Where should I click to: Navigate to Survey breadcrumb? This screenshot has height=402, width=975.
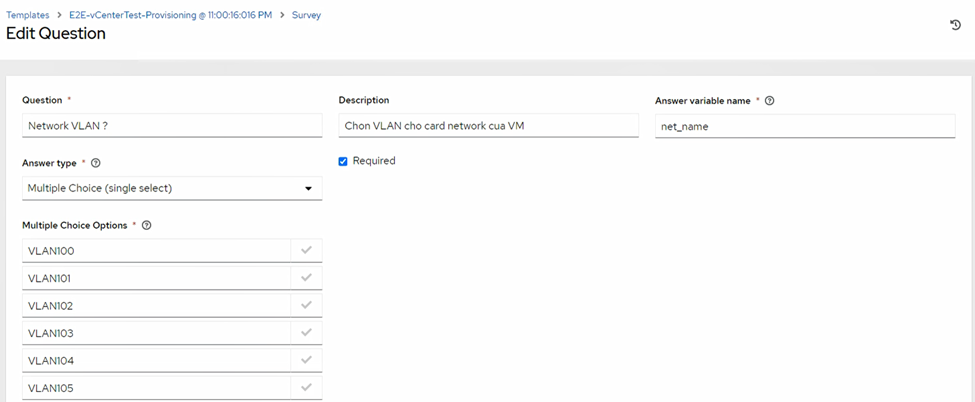pyautogui.click(x=306, y=16)
